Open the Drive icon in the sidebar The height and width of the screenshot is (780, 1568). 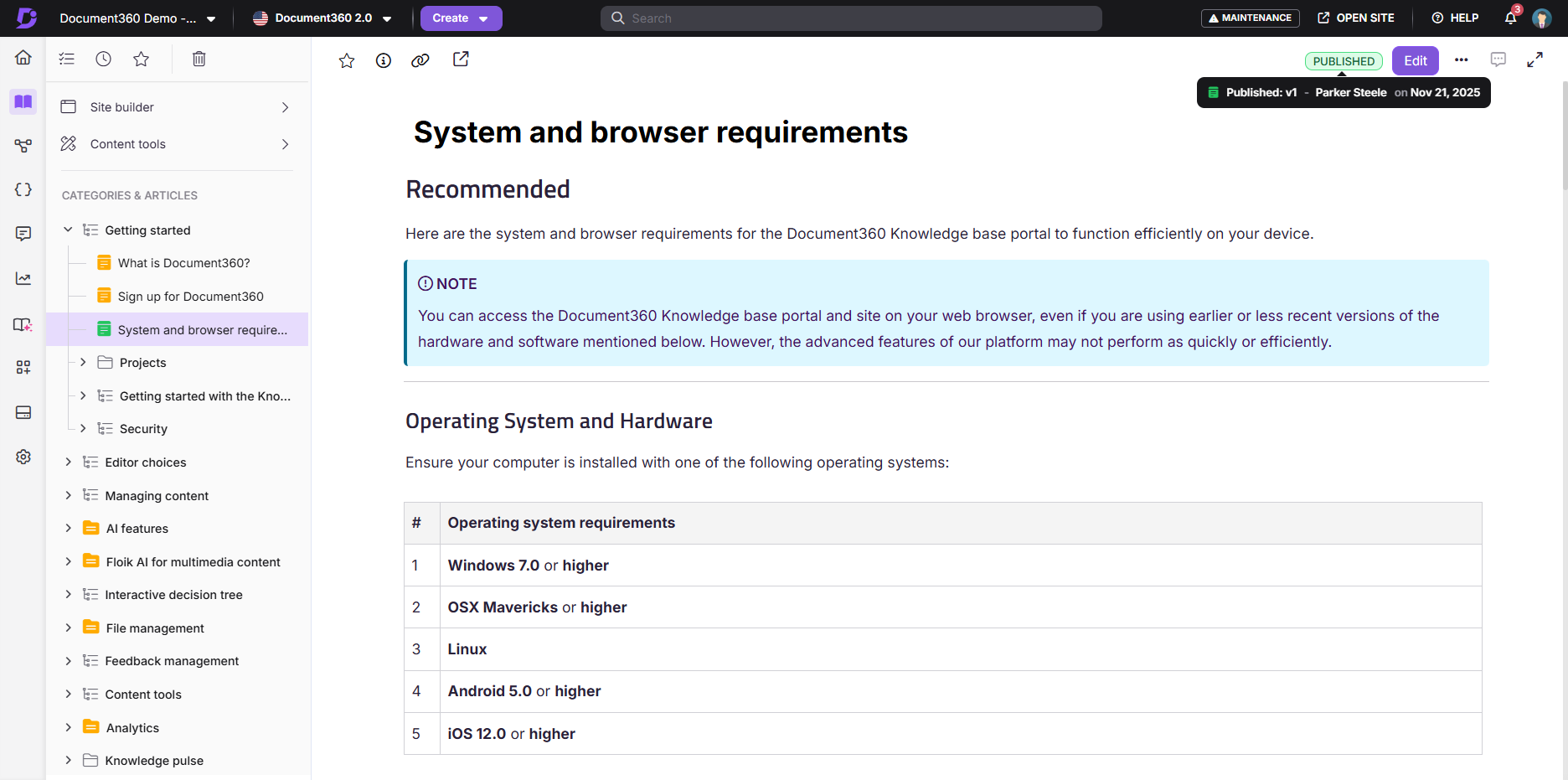(23, 412)
